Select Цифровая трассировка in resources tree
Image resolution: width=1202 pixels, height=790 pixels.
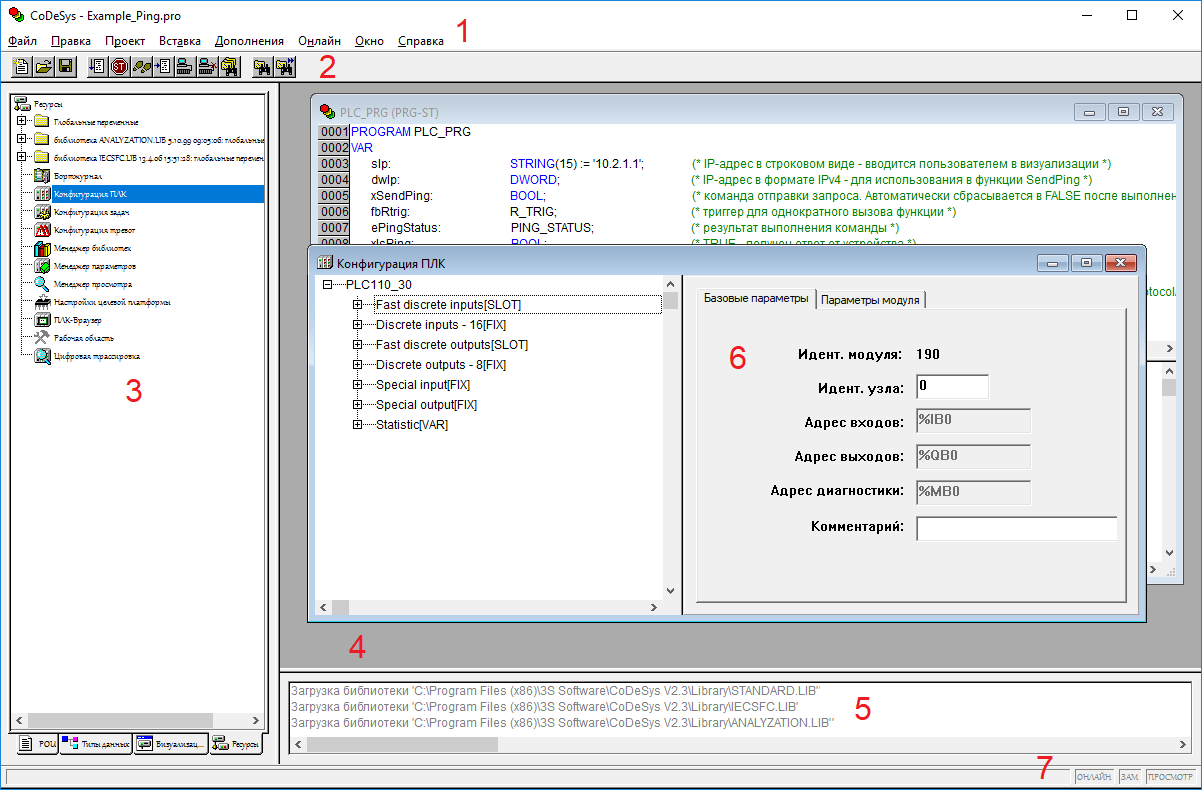[x=96, y=356]
